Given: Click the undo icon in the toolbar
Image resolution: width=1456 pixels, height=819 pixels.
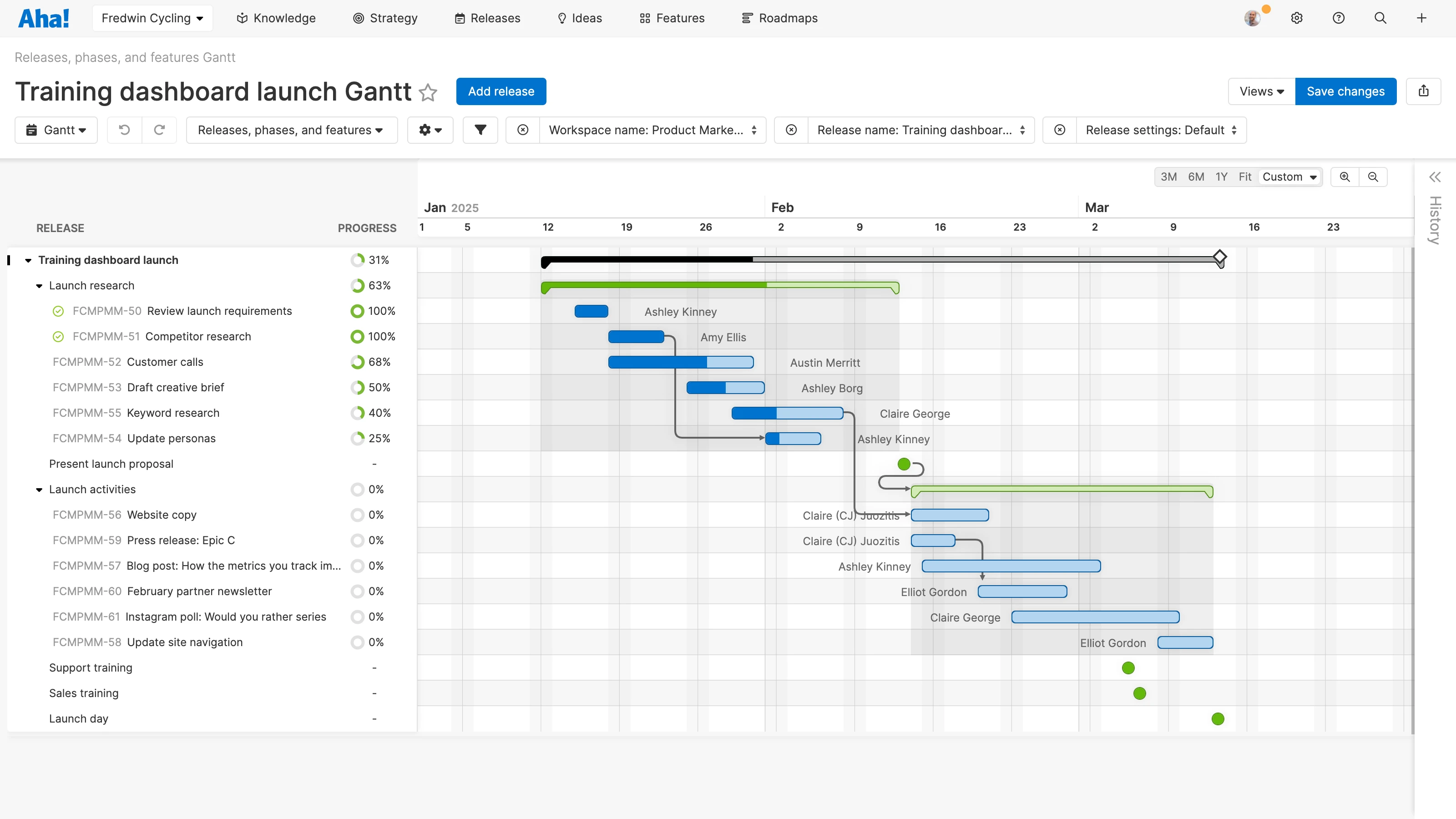Looking at the screenshot, I should pos(124,130).
